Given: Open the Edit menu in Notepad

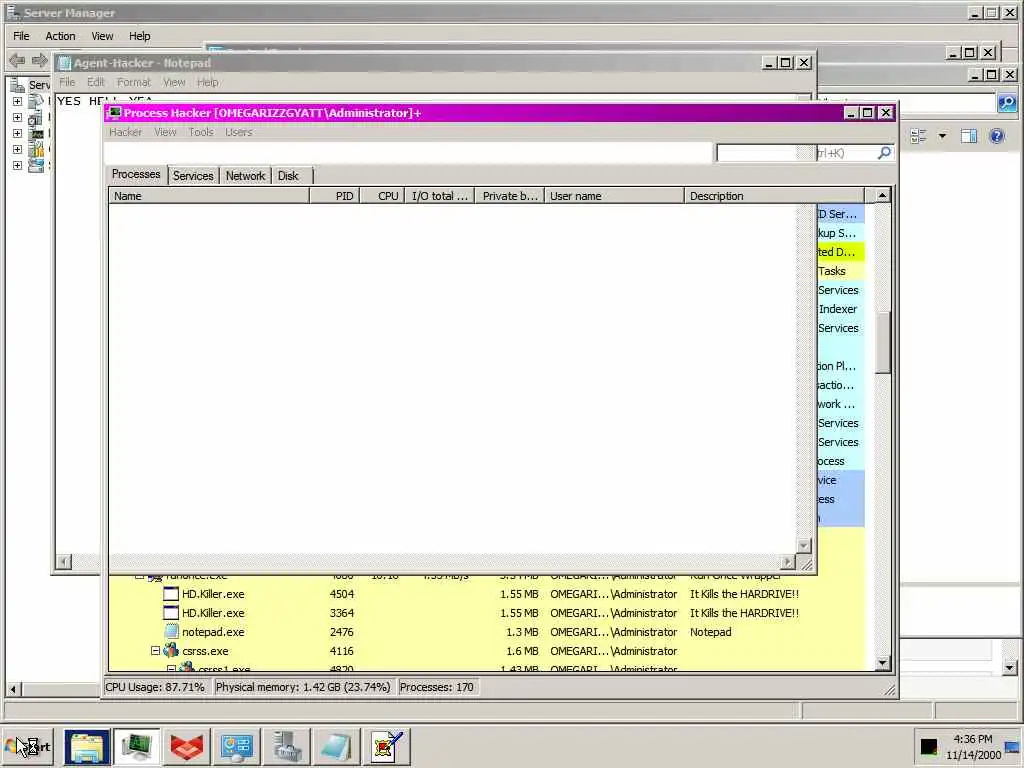Looking at the screenshot, I should pyautogui.click(x=96, y=82).
